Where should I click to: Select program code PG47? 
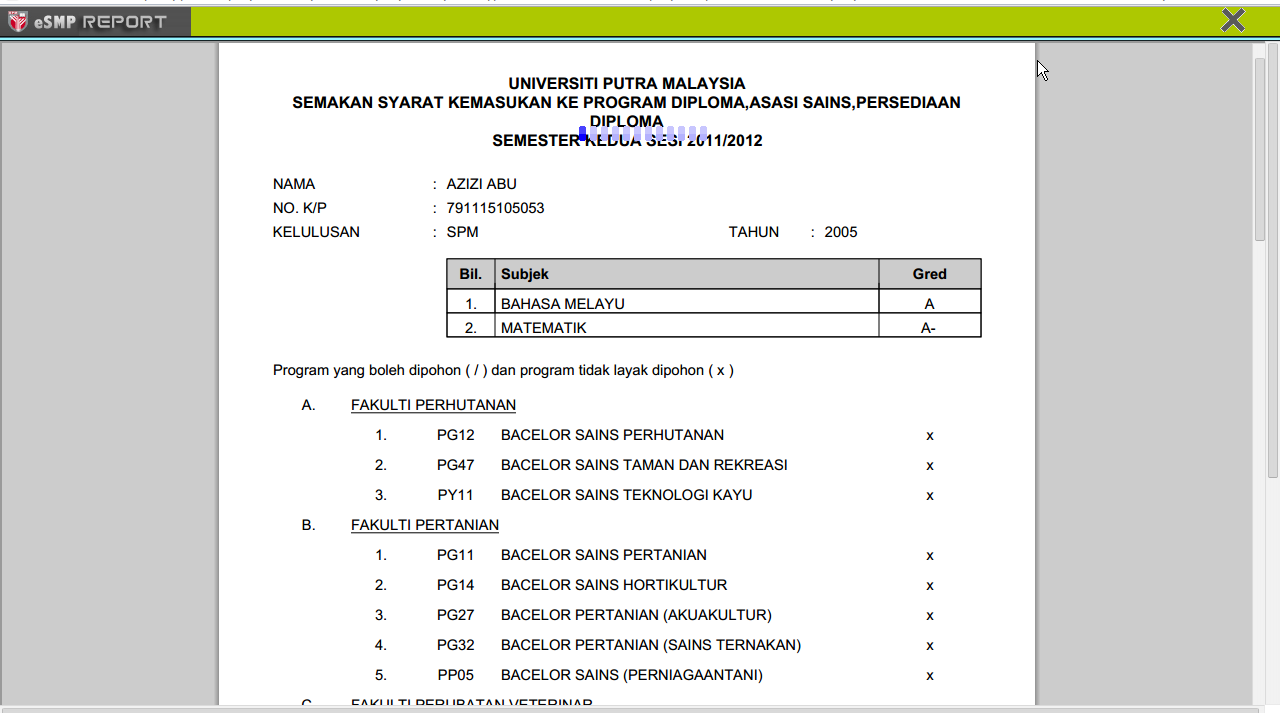(x=456, y=465)
